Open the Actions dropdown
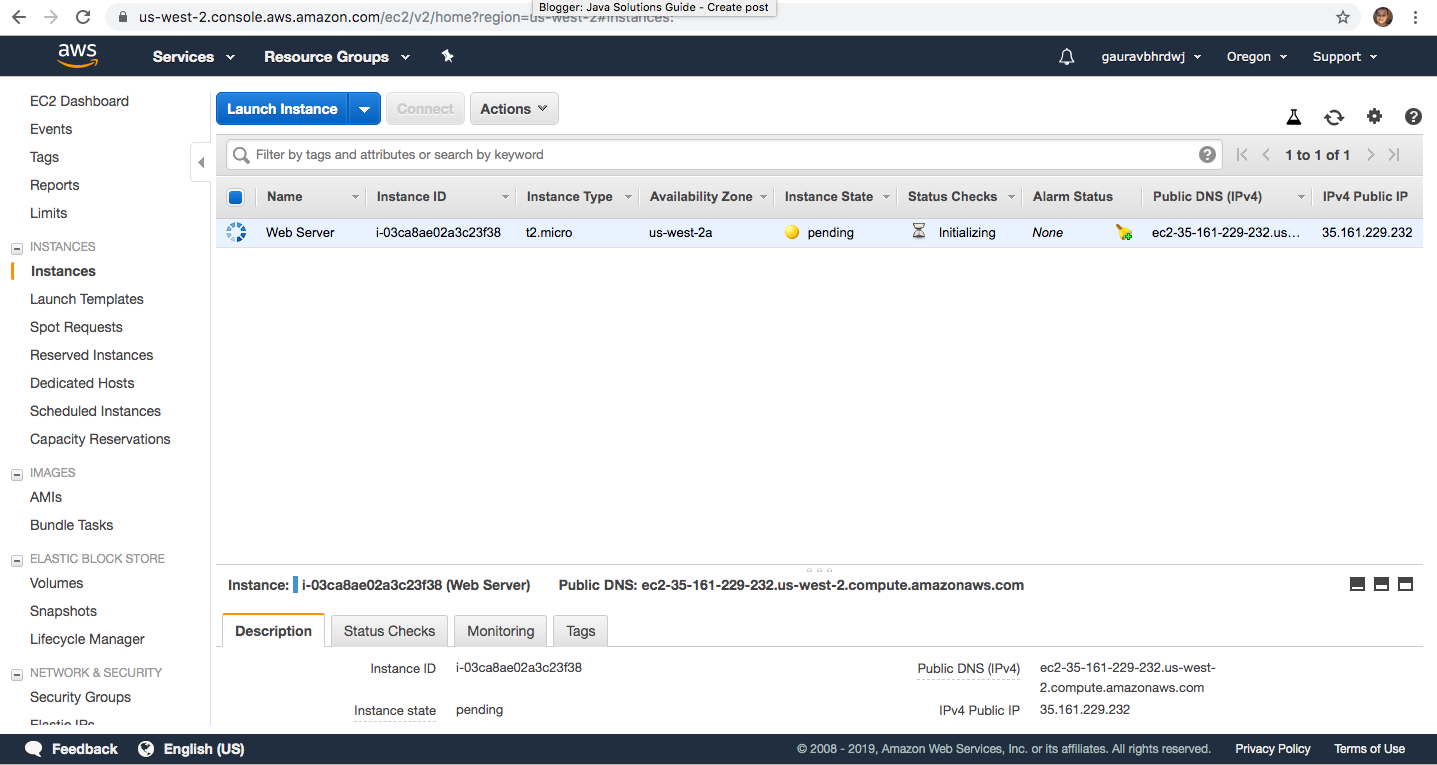Screen dimensions: 1437x765 pos(514,108)
